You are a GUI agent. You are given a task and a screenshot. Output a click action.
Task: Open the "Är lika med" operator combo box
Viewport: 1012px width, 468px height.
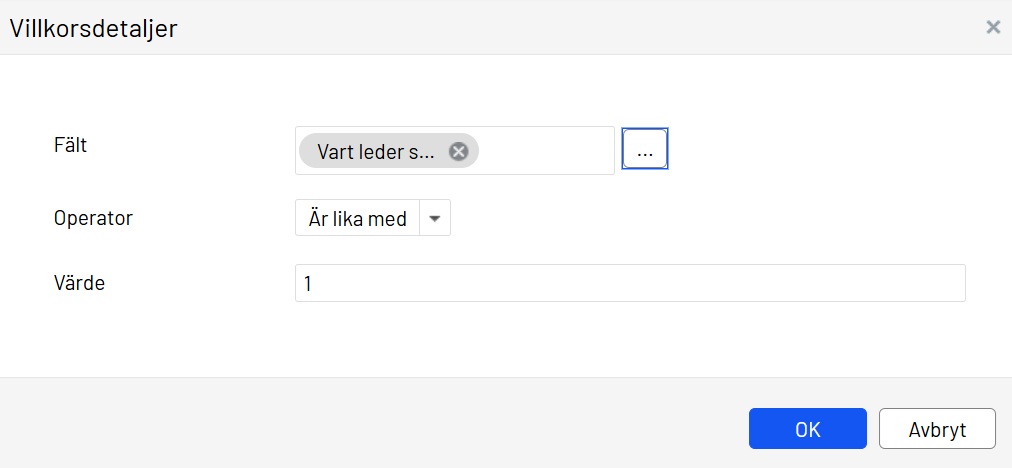point(358,218)
